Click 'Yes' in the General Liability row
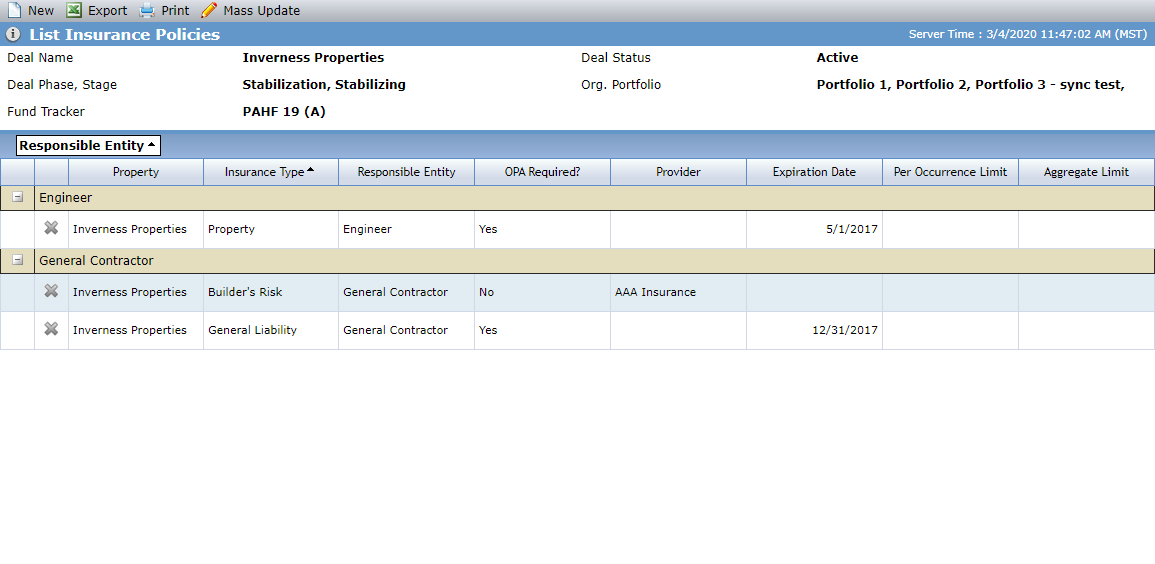Image resolution: width=1155 pixels, height=564 pixels. point(542,331)
